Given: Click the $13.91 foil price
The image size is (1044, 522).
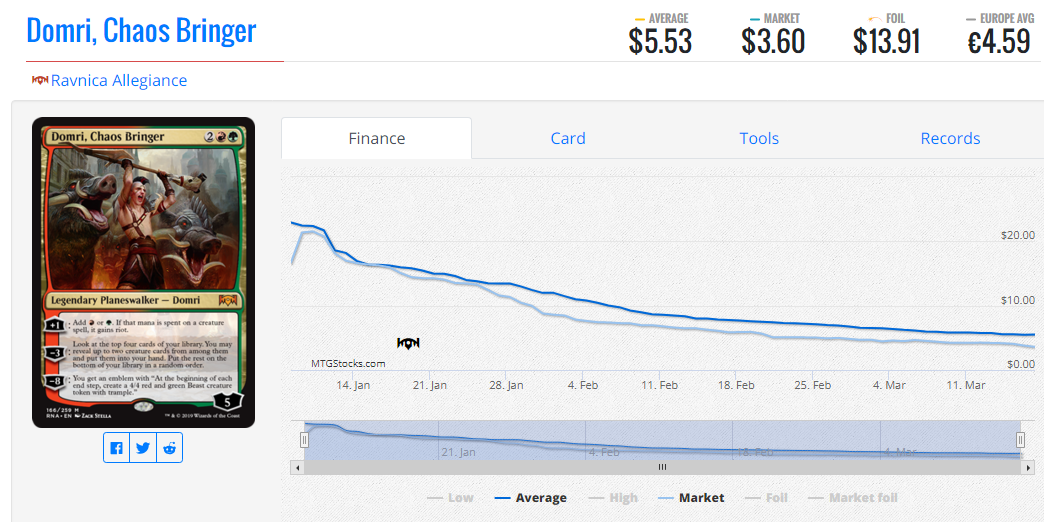Looking at the screenshot, I should pyautogui.click(x=887, y=42).
